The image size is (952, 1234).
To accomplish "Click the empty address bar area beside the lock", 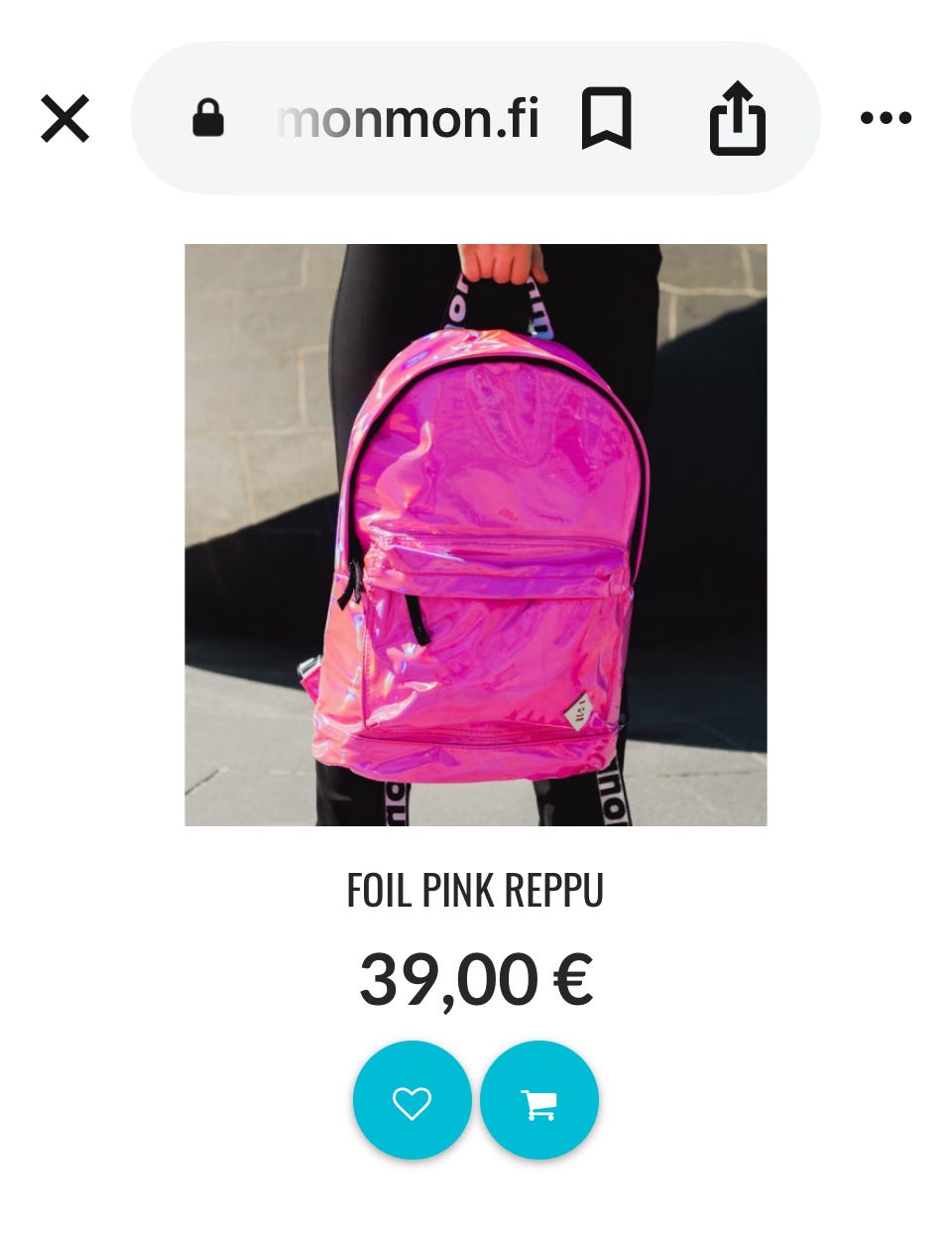I will pyautogui.click(x=250, y=119).
